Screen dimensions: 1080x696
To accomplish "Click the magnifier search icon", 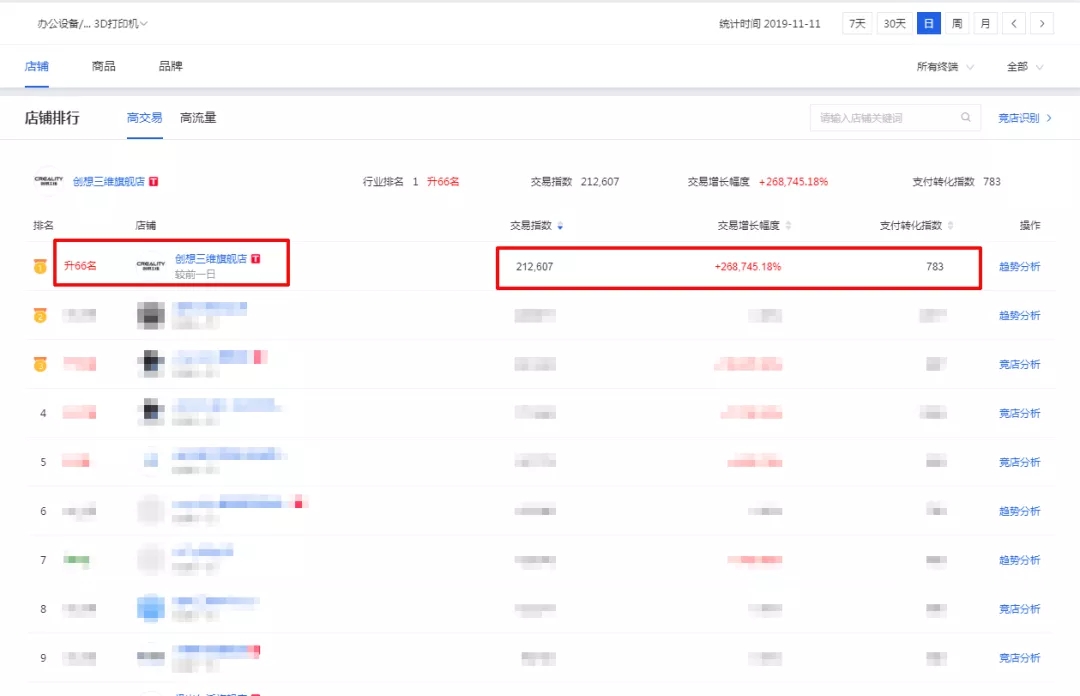I will tap(966, 117).
